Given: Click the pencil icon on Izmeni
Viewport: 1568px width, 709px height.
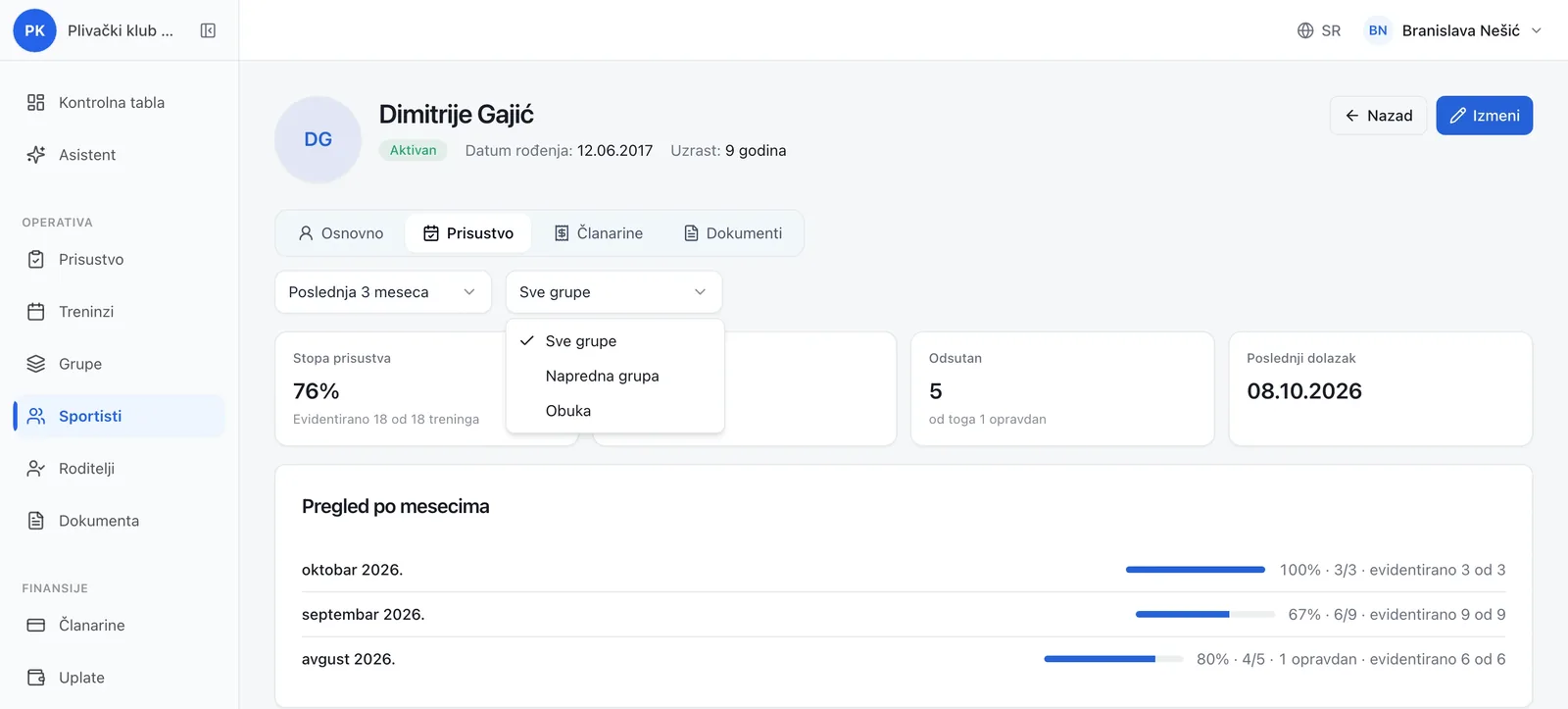Looking at the screenshot, I should [x=1457, y=116].
